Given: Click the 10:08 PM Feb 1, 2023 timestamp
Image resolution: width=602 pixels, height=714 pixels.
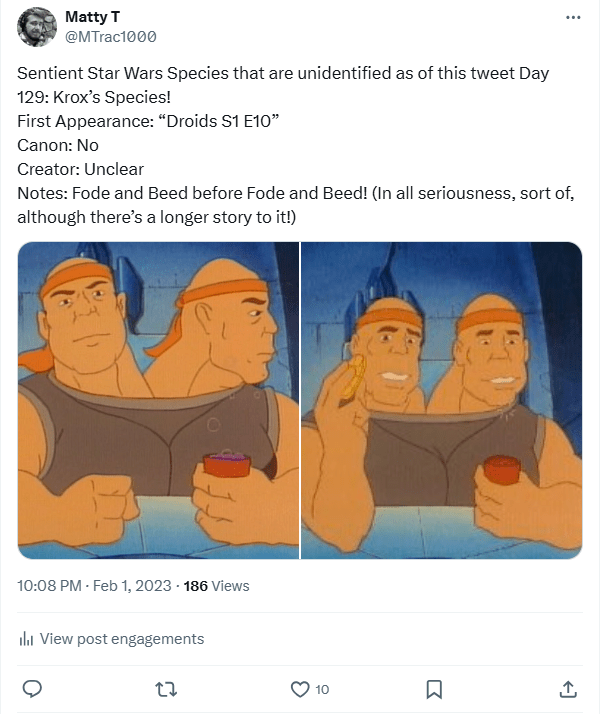Looking at the screenshot, I should click(94, 586).
